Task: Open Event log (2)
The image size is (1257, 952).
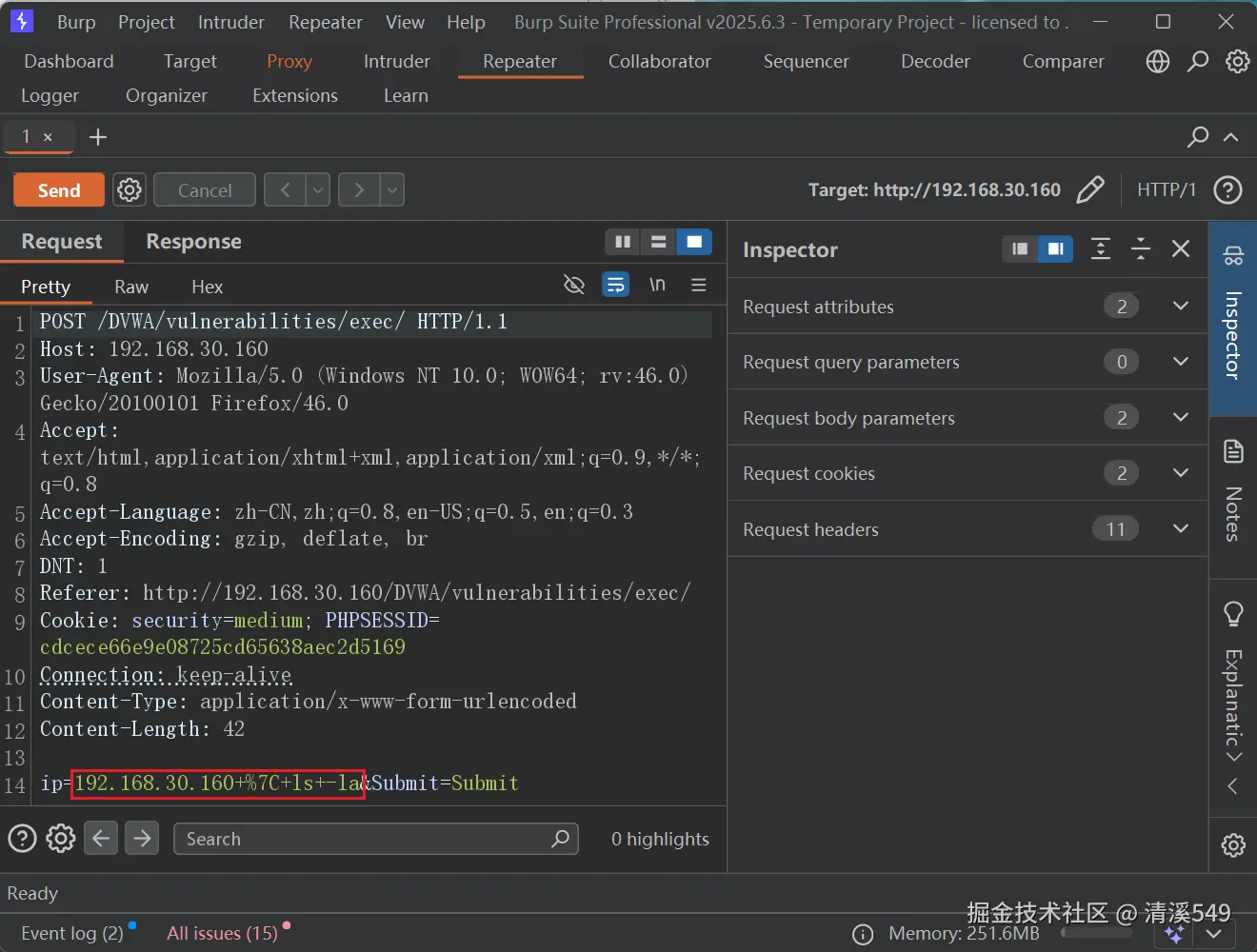Action: (72, 933)
